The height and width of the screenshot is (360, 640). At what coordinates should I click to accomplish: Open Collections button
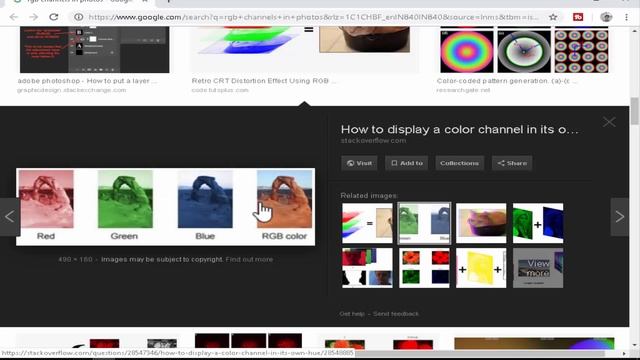(459, 163)
